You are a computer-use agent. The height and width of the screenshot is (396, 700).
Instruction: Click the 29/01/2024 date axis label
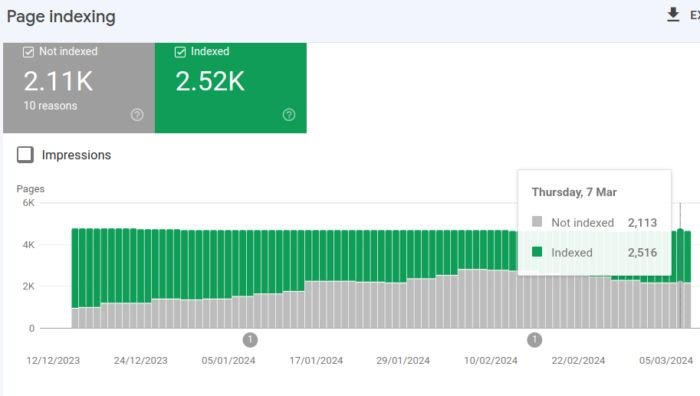coord(403,360)
